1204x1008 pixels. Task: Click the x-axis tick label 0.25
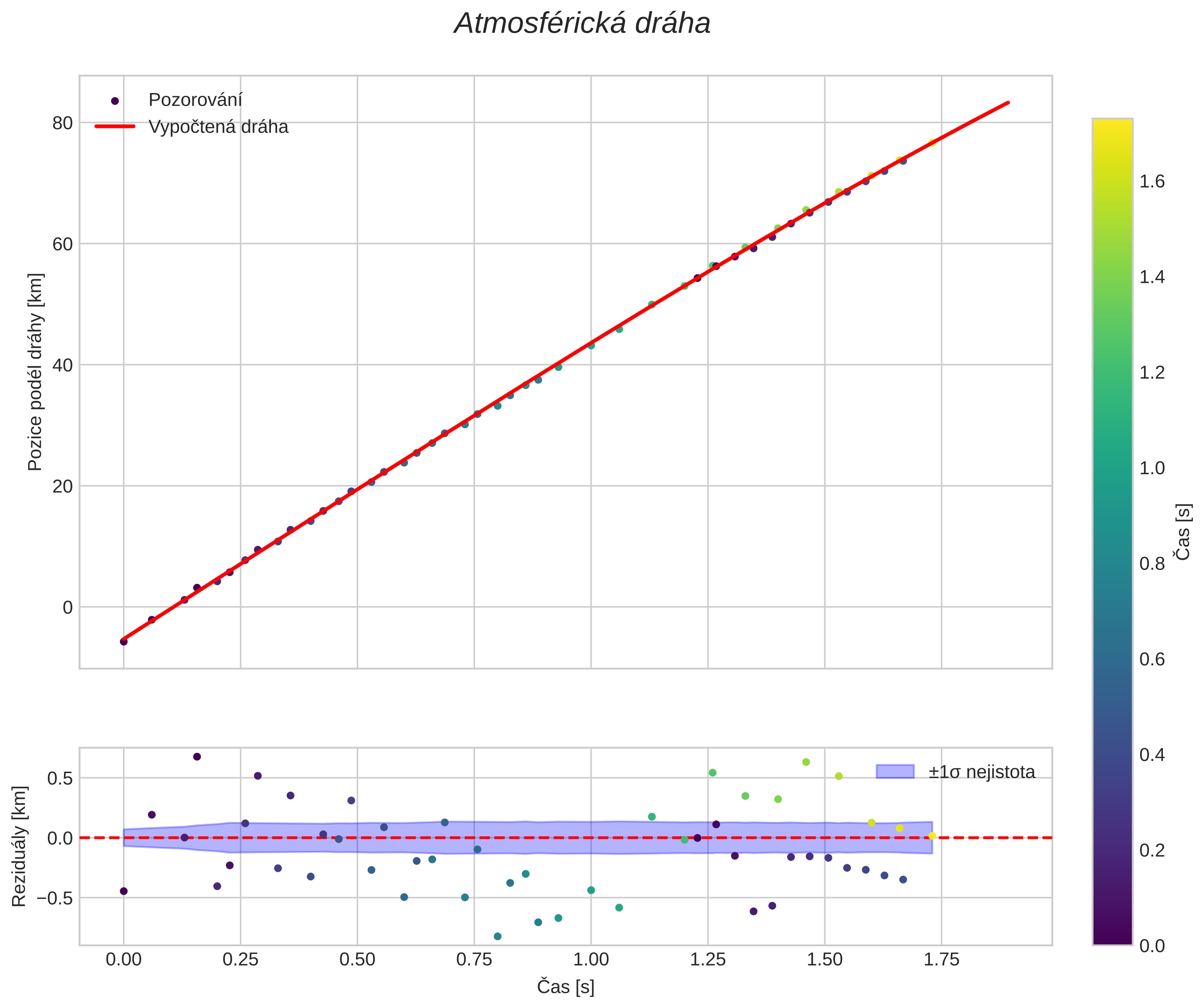tap(240, 960)
